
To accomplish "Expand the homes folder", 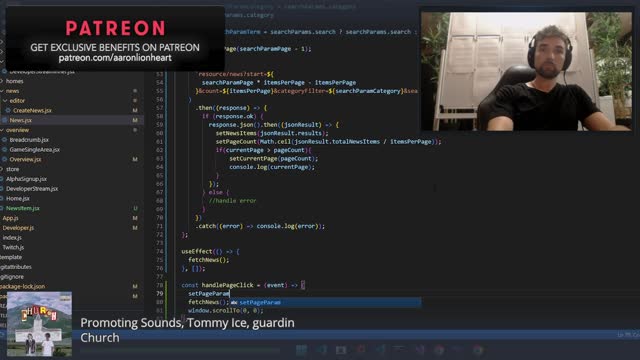I will (2, 81).
